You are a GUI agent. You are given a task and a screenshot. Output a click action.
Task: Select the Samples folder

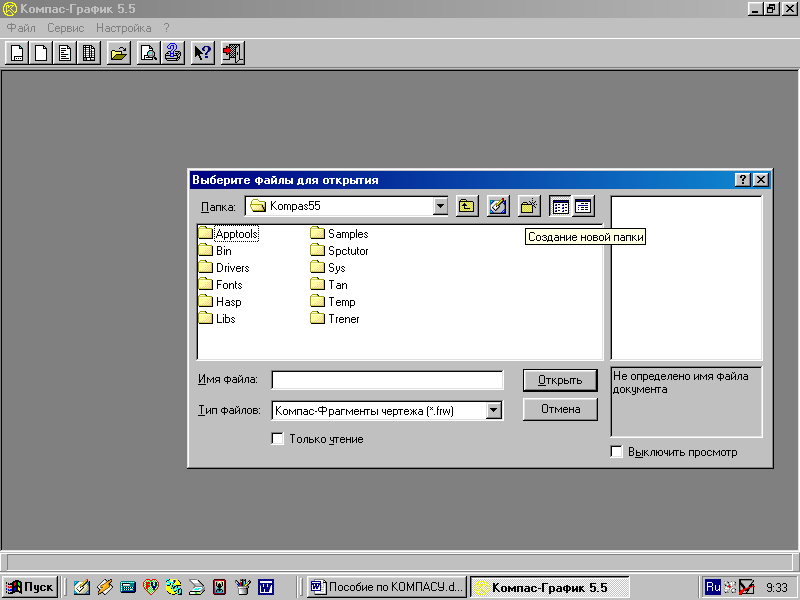coord(347,234)
